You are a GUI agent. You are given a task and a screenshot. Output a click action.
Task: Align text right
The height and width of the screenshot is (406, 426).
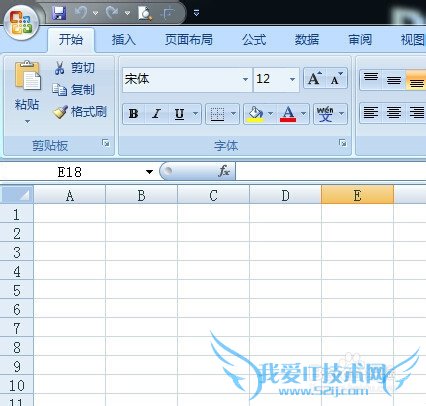417,113
